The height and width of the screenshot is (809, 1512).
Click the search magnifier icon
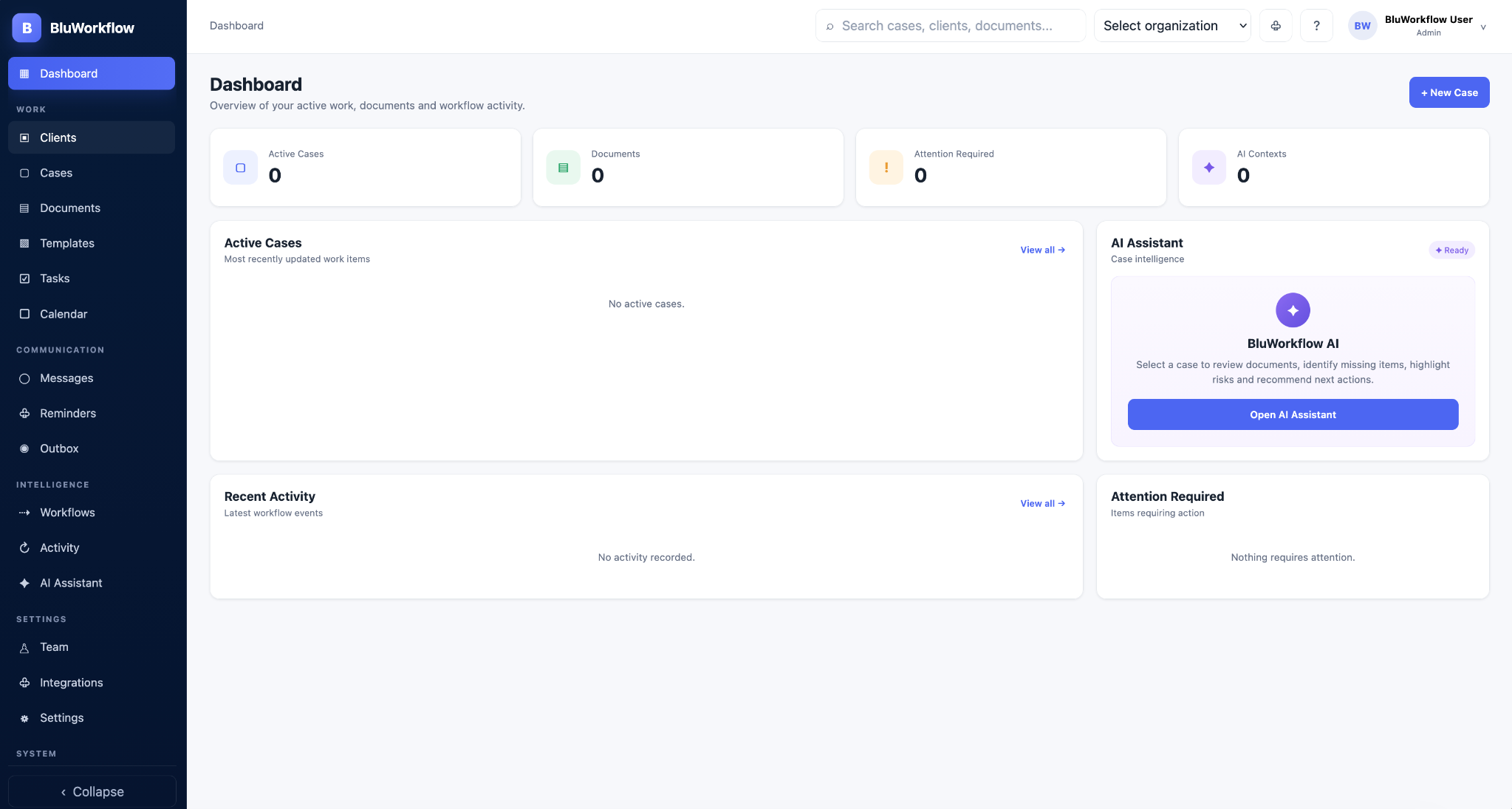point(829,27)
